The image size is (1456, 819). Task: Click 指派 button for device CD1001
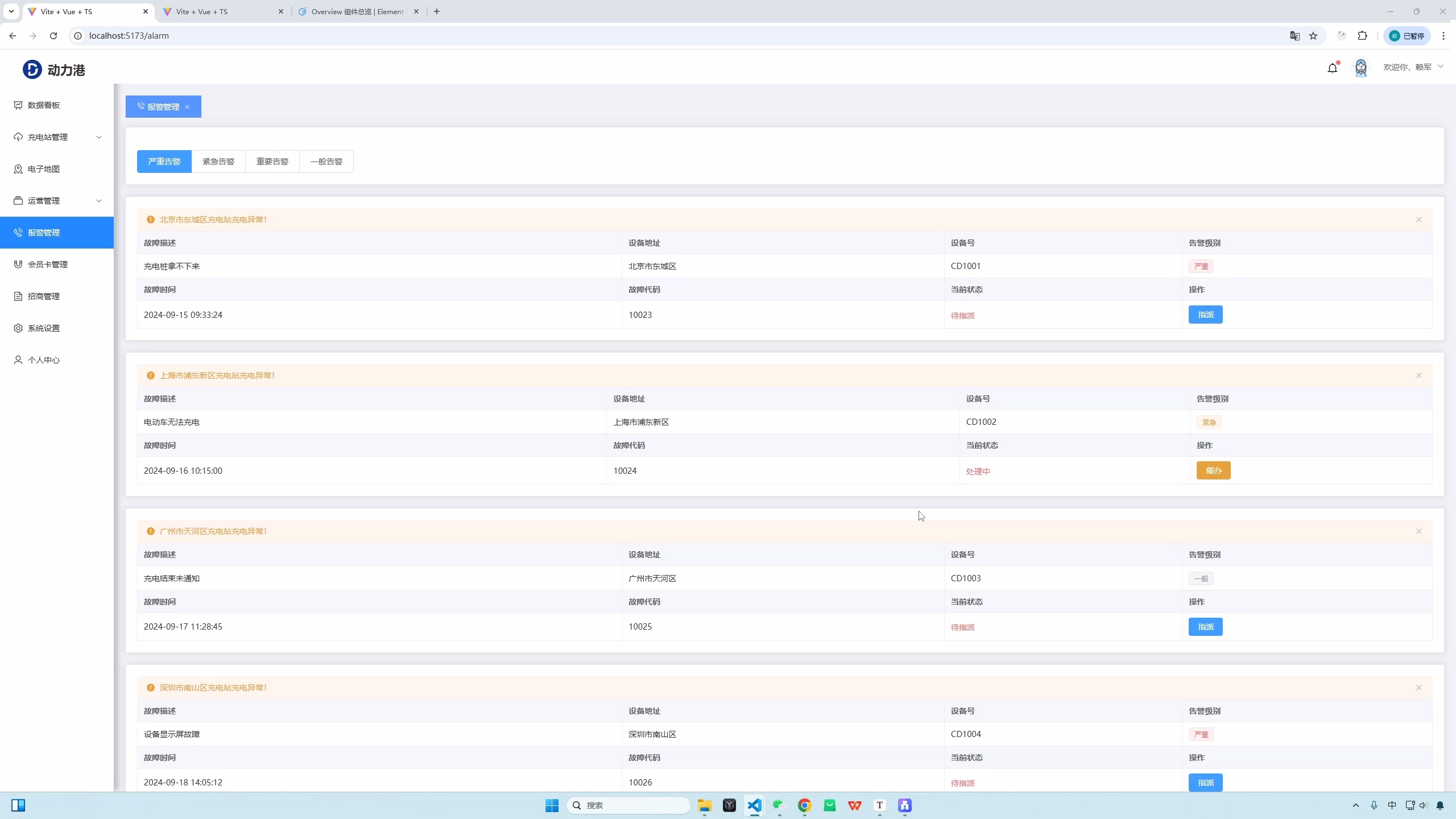pos(1205,315)
